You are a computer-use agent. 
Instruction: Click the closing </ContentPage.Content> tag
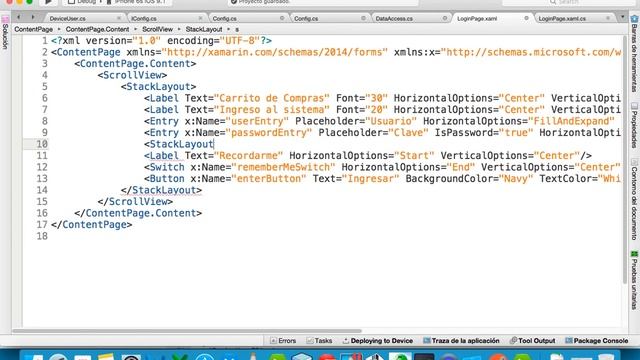138,213
